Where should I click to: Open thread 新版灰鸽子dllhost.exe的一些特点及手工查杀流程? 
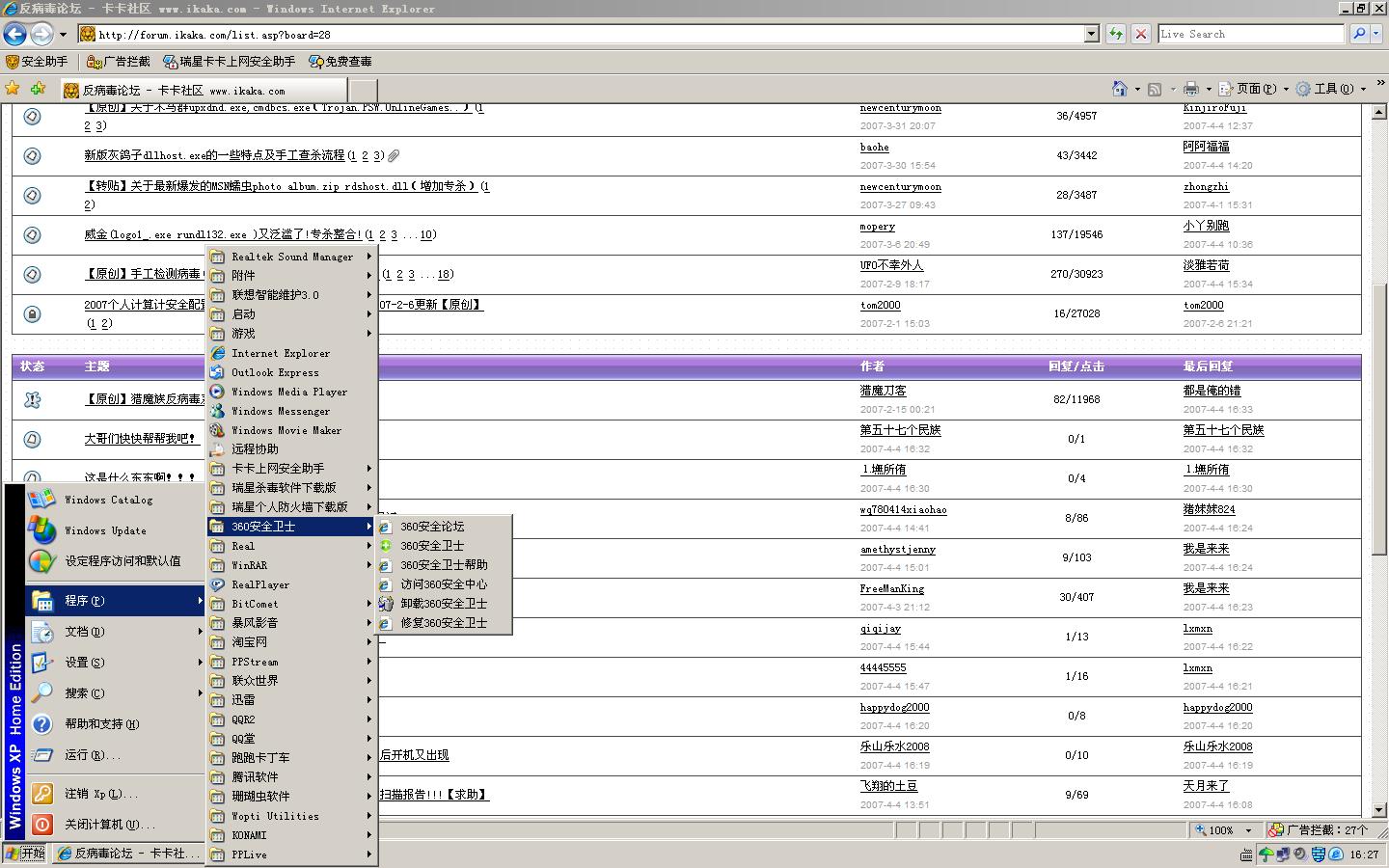[x=214, y=154]
